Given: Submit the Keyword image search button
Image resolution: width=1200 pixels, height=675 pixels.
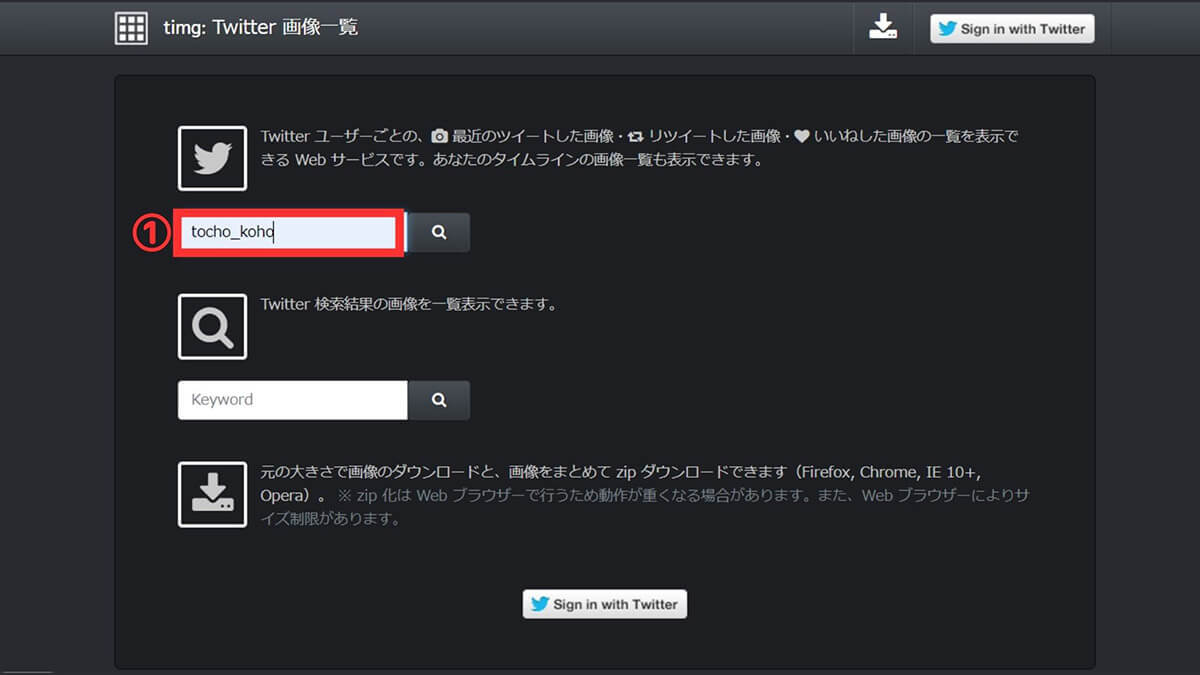Looking at the screenshot, I should tap(439, 400).
